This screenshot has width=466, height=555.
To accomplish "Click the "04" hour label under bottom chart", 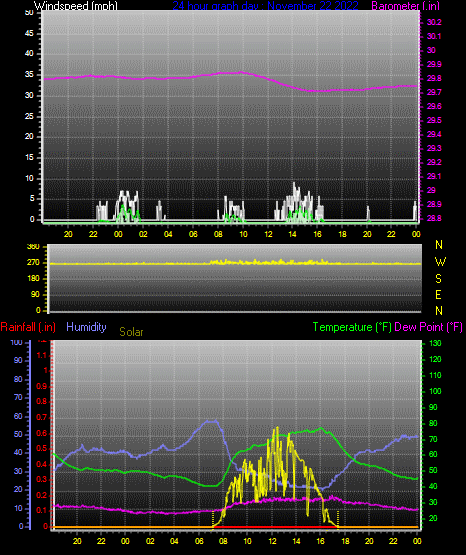I will click(174, 542).
